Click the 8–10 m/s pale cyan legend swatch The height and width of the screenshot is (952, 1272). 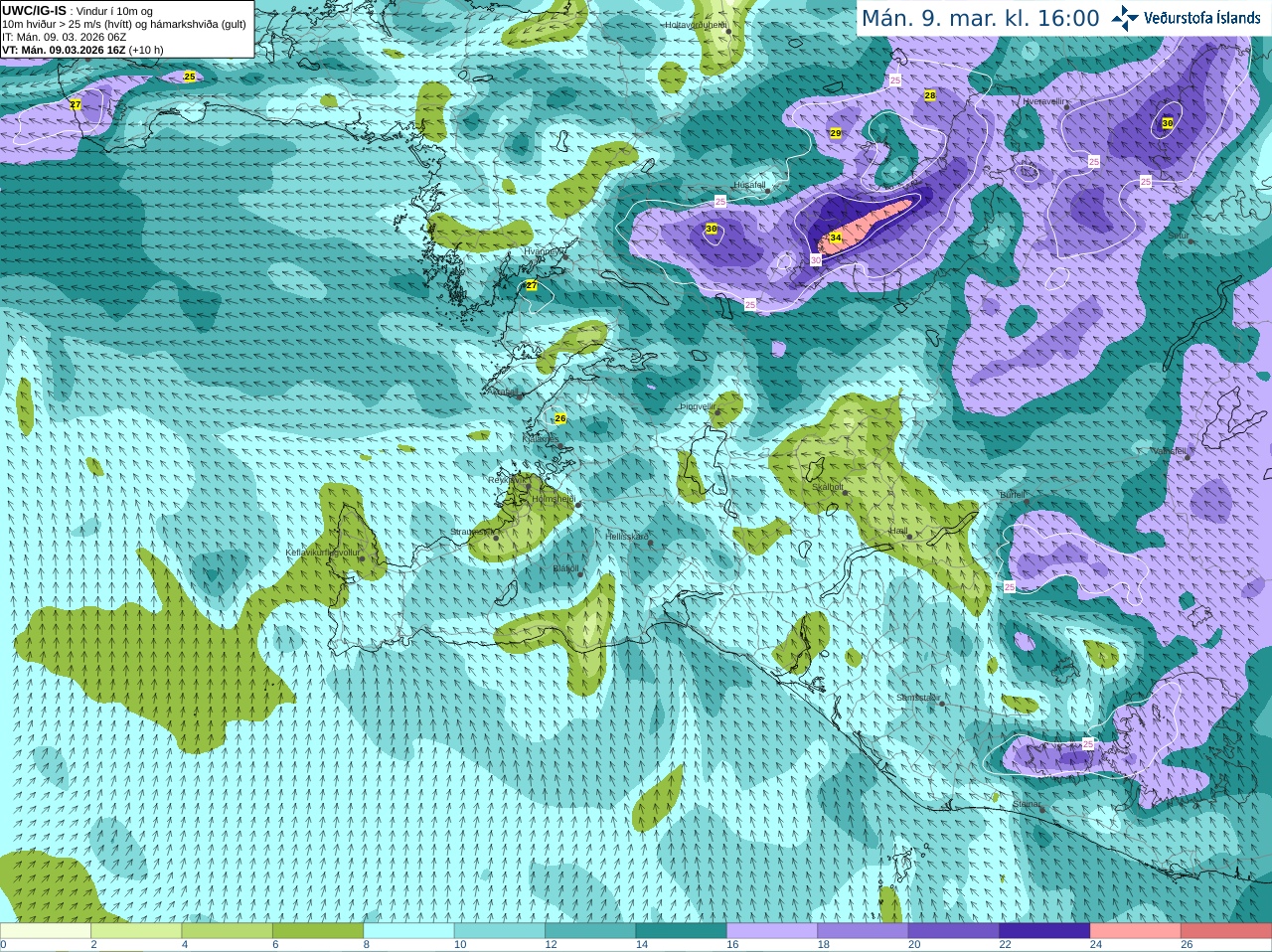(408, 930)
